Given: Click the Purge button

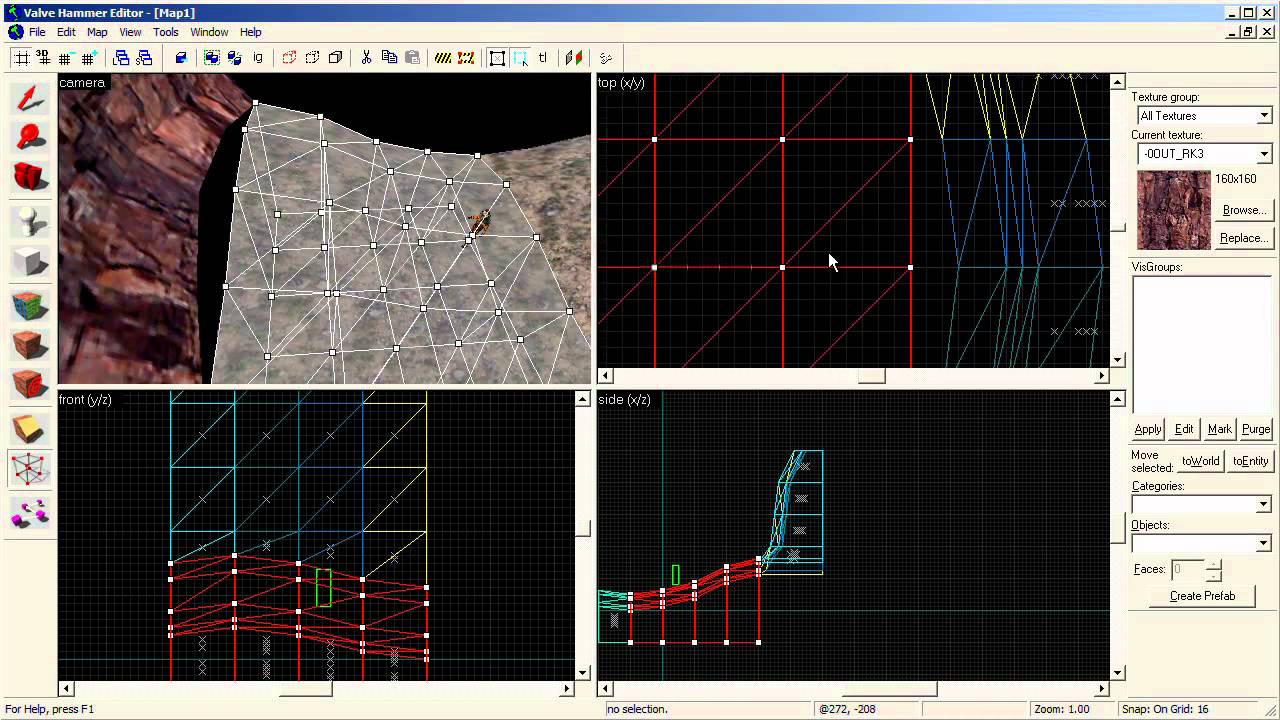Looking at the screenshot, I should coord(1256,429).
